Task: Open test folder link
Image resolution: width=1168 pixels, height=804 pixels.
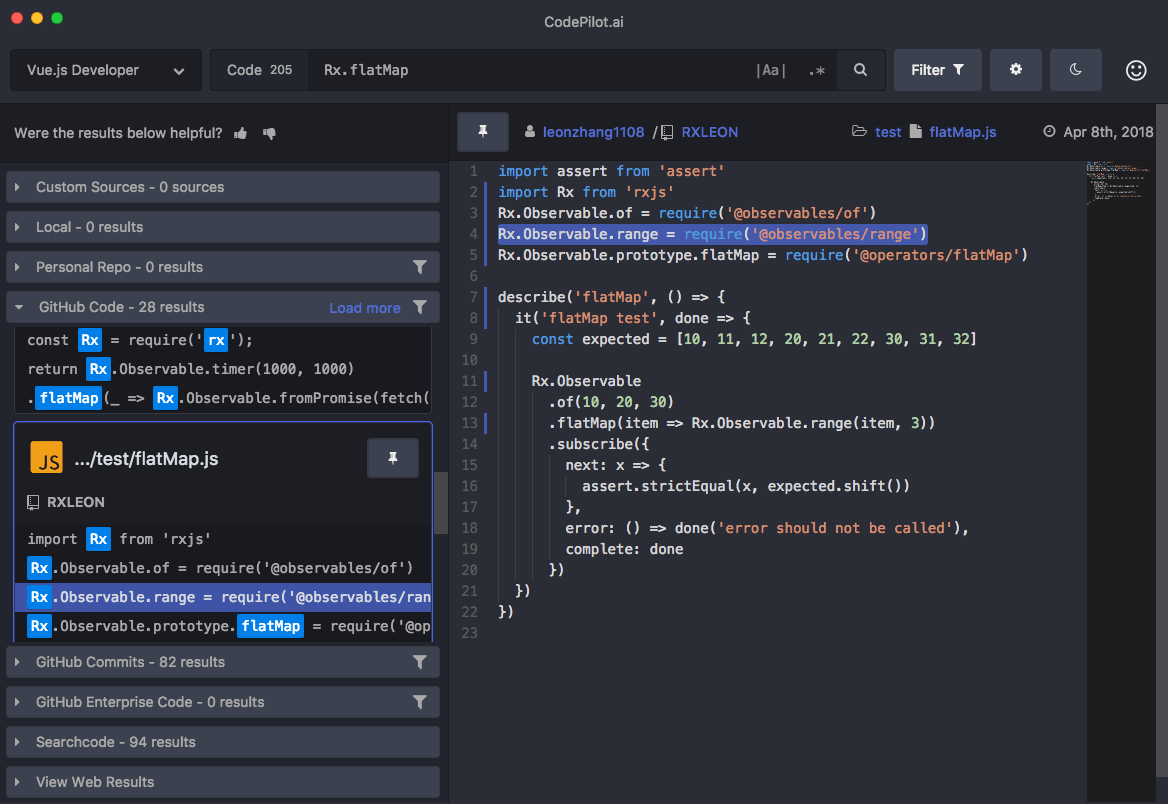Action: tap(888, 132)
